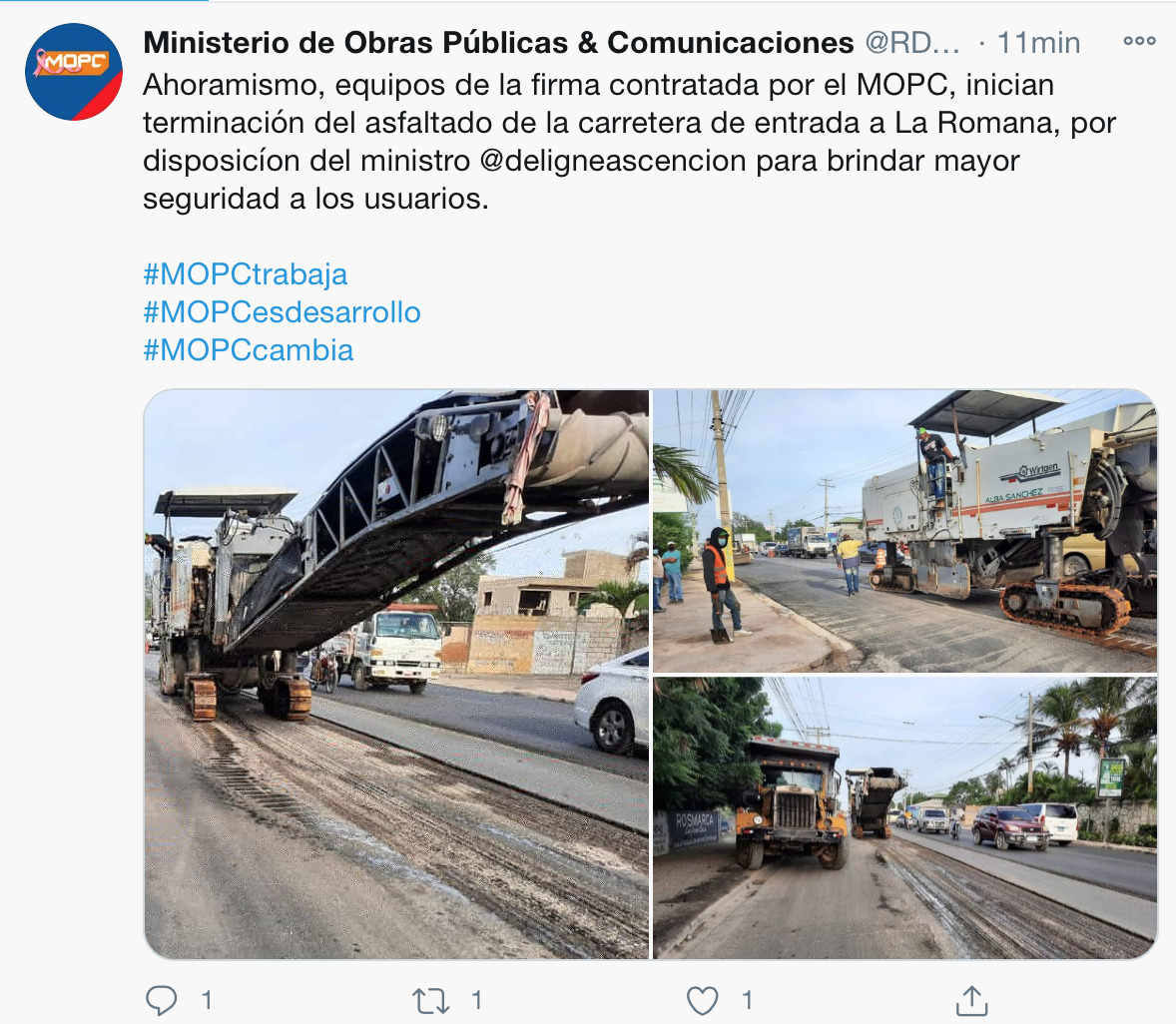Open the #MOPCtrabaja hashtag
Image resolution: width=1176 pixels, height=1024 pixels.
246,274
